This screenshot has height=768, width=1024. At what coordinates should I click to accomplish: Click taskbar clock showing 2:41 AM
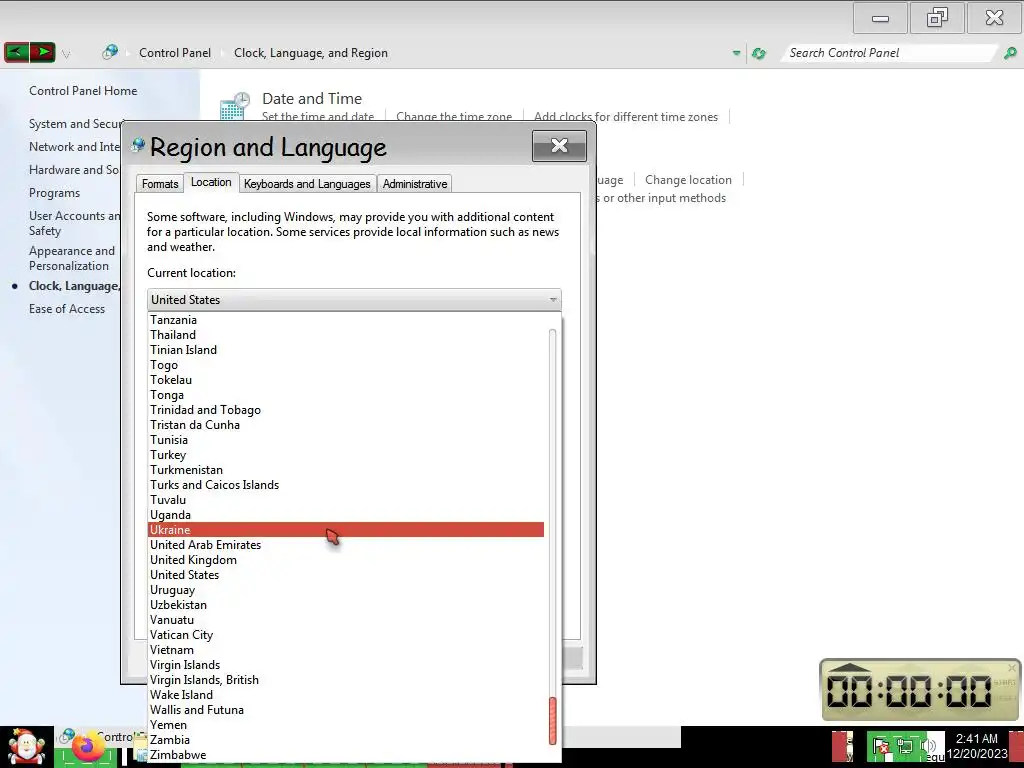(x=976, y=746)
